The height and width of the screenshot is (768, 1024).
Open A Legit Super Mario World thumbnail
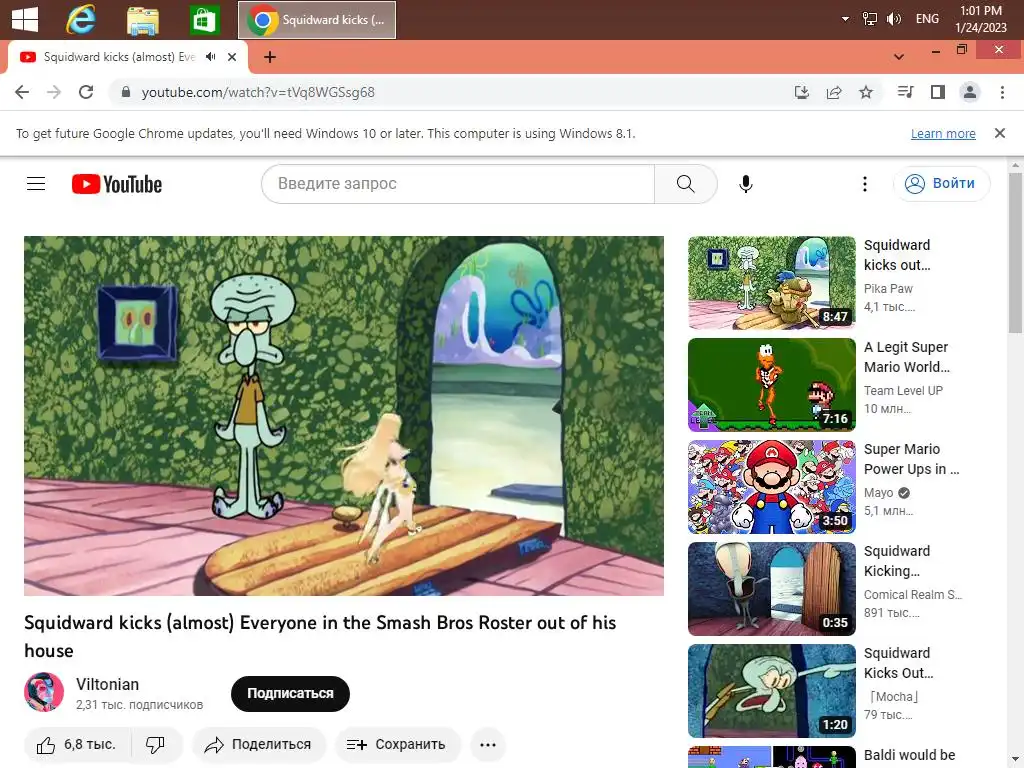pyautogui.click(x=771, y=385)
